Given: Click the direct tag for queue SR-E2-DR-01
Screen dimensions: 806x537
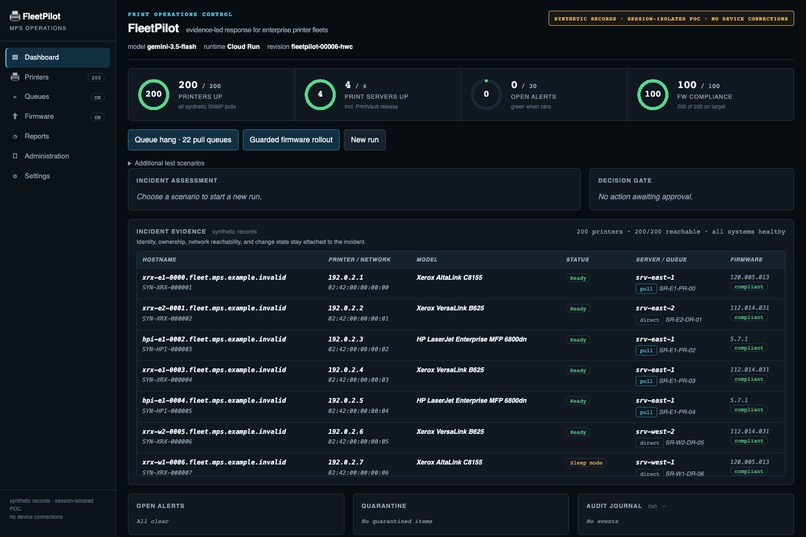Looking at the screenshot, I should tap(649, 320).
